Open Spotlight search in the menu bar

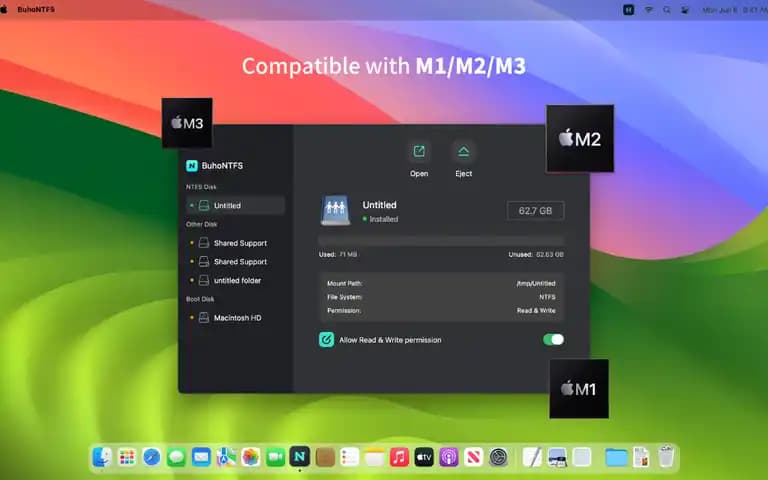point(667,9)
